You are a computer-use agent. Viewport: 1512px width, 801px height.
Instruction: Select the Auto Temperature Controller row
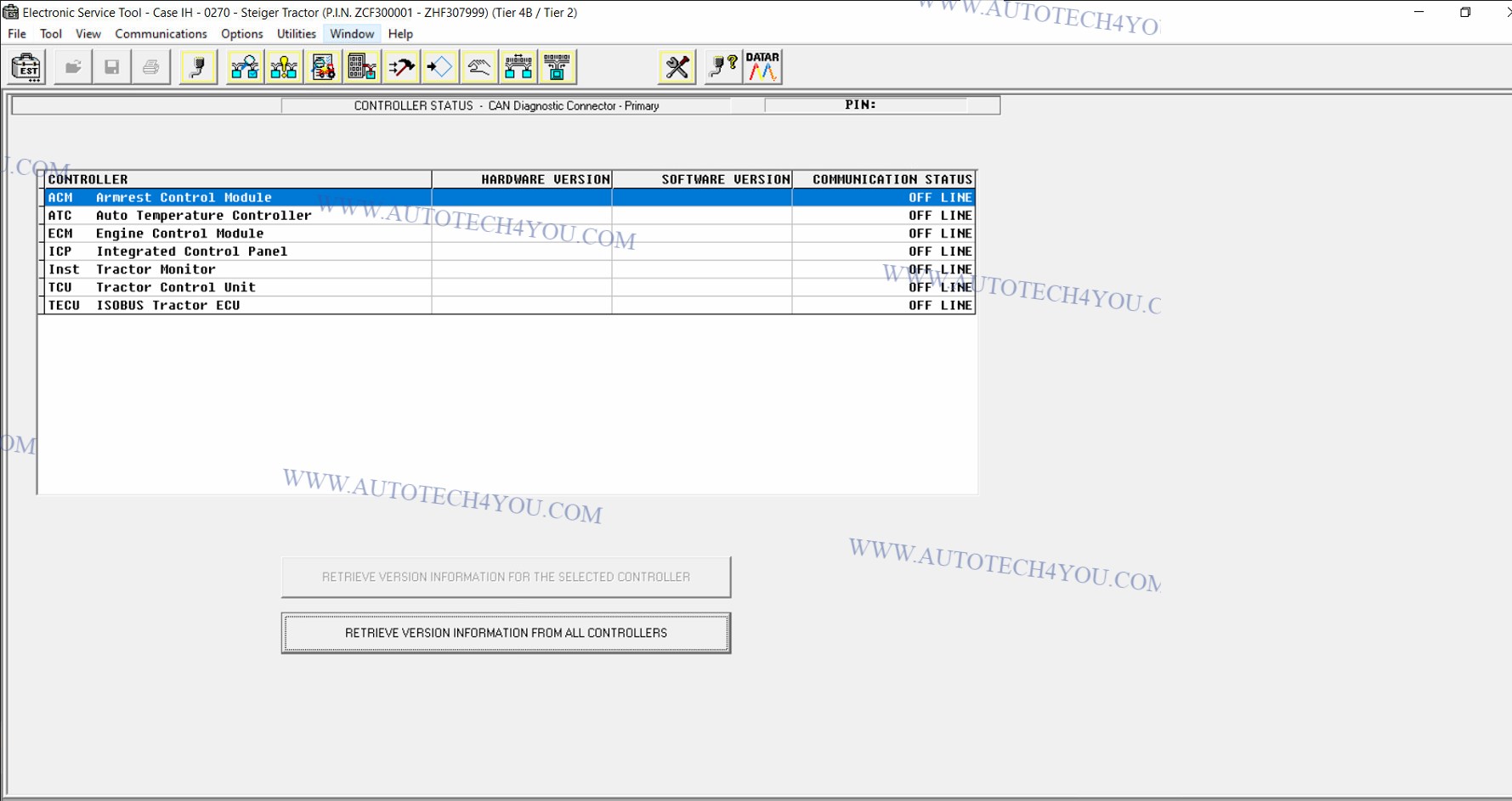240,216
